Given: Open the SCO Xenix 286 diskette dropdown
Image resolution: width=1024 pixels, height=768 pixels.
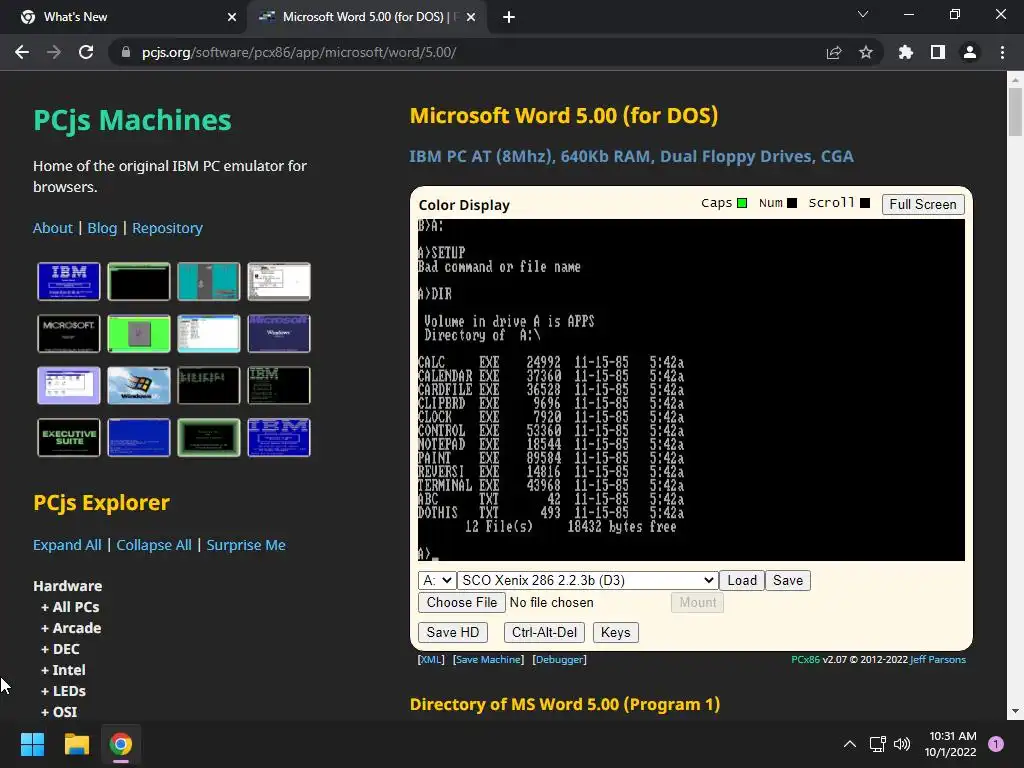Looking at the screenshot, I should pos(588,580).
